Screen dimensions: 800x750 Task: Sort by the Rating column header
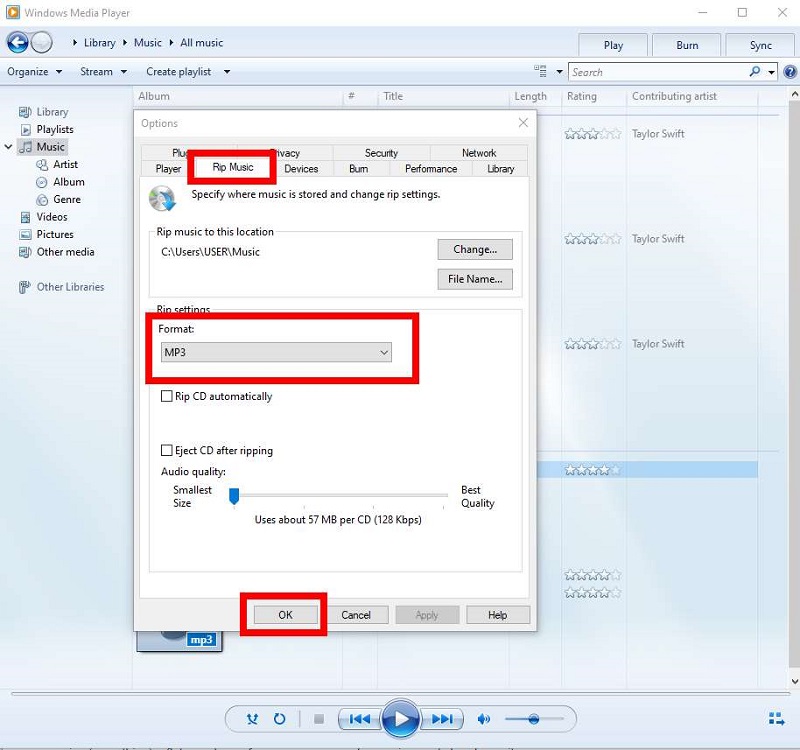tap(582, 96)
